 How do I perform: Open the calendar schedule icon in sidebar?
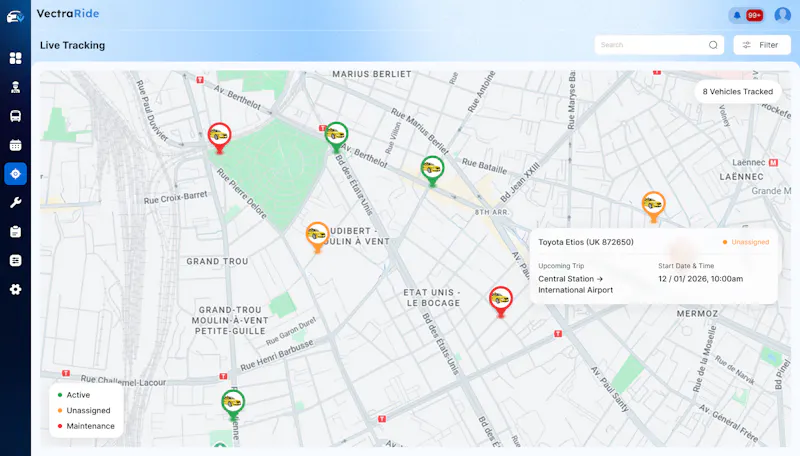click(x=15, y=145)
